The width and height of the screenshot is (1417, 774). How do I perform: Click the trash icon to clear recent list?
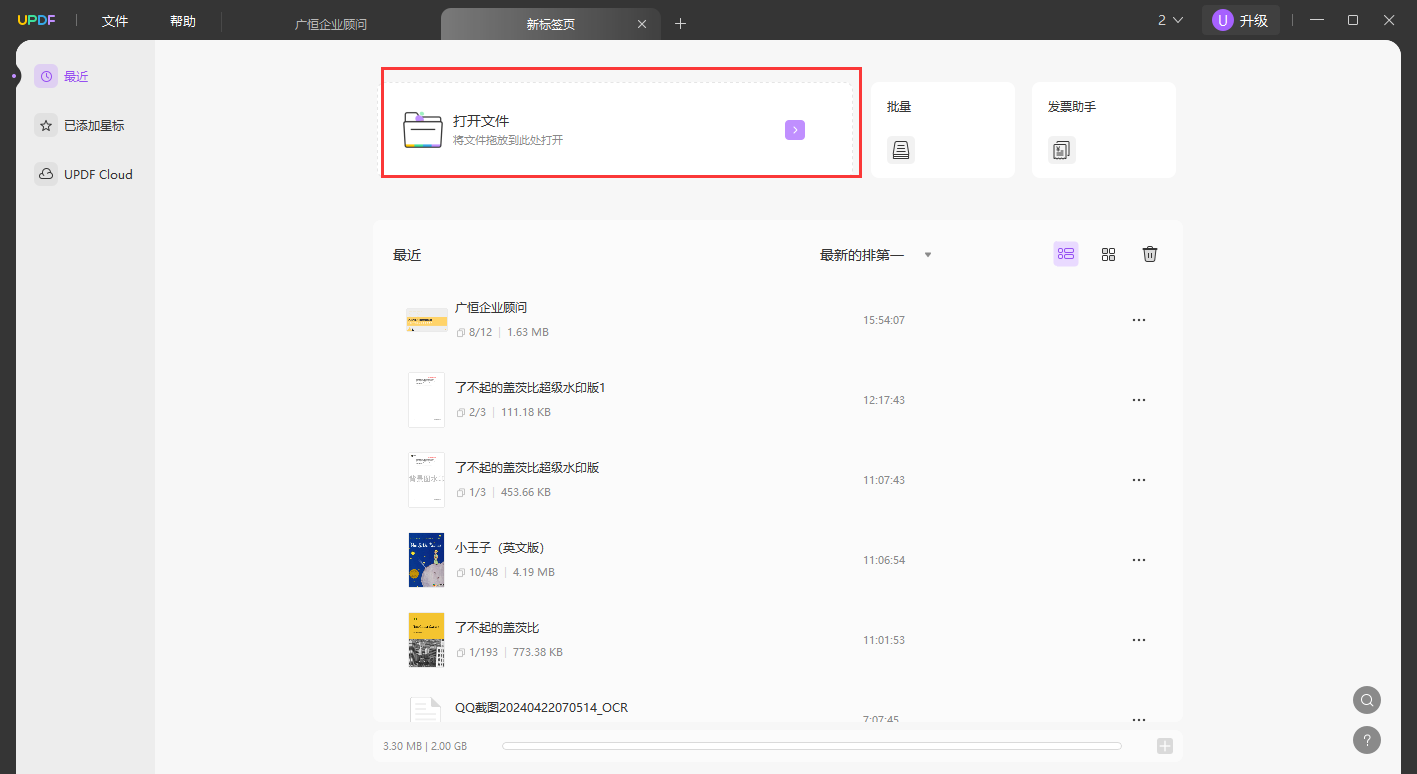[1150, 254]
